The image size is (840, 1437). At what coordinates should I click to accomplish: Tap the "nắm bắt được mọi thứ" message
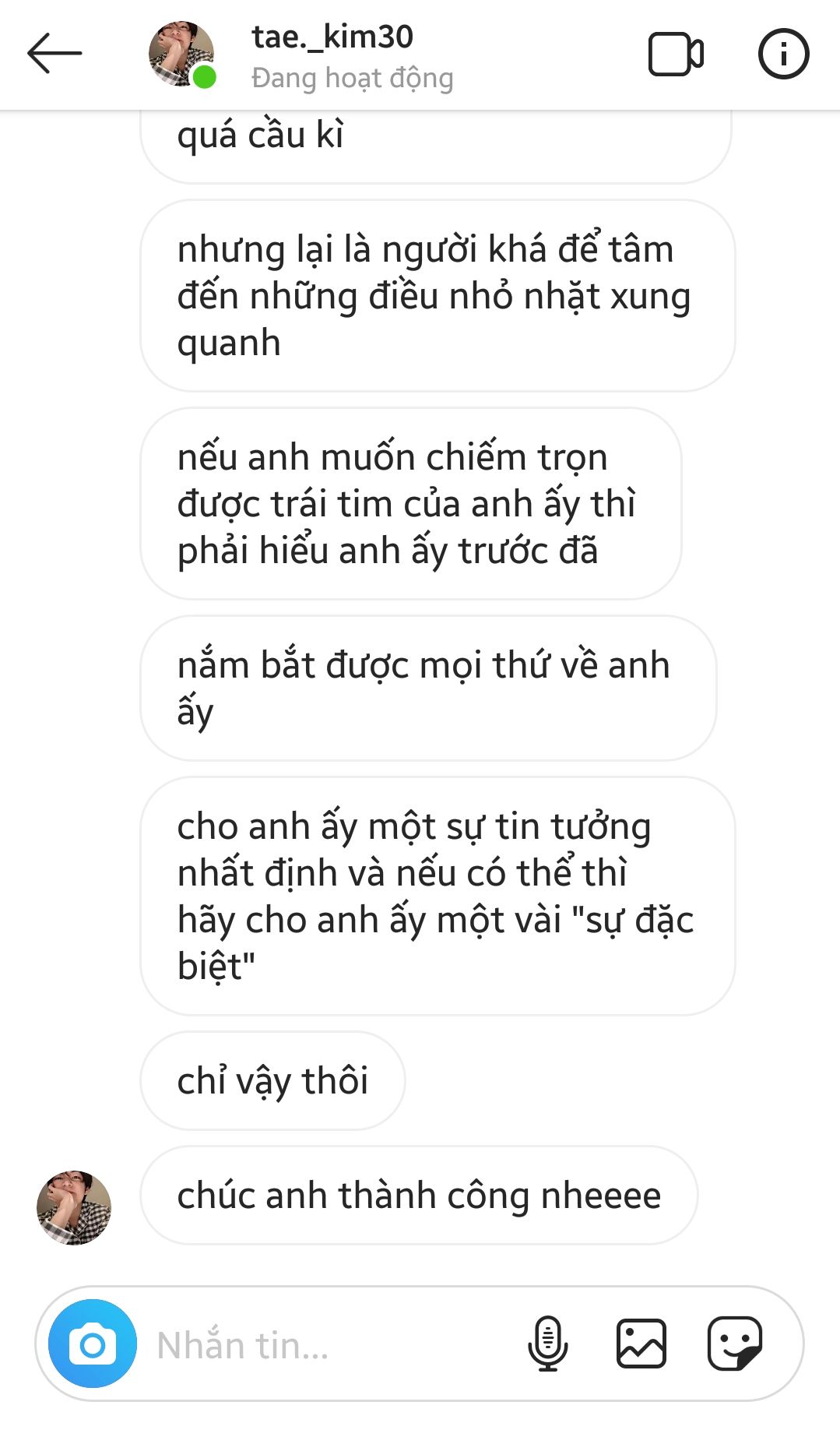click(x=428, y=688)
